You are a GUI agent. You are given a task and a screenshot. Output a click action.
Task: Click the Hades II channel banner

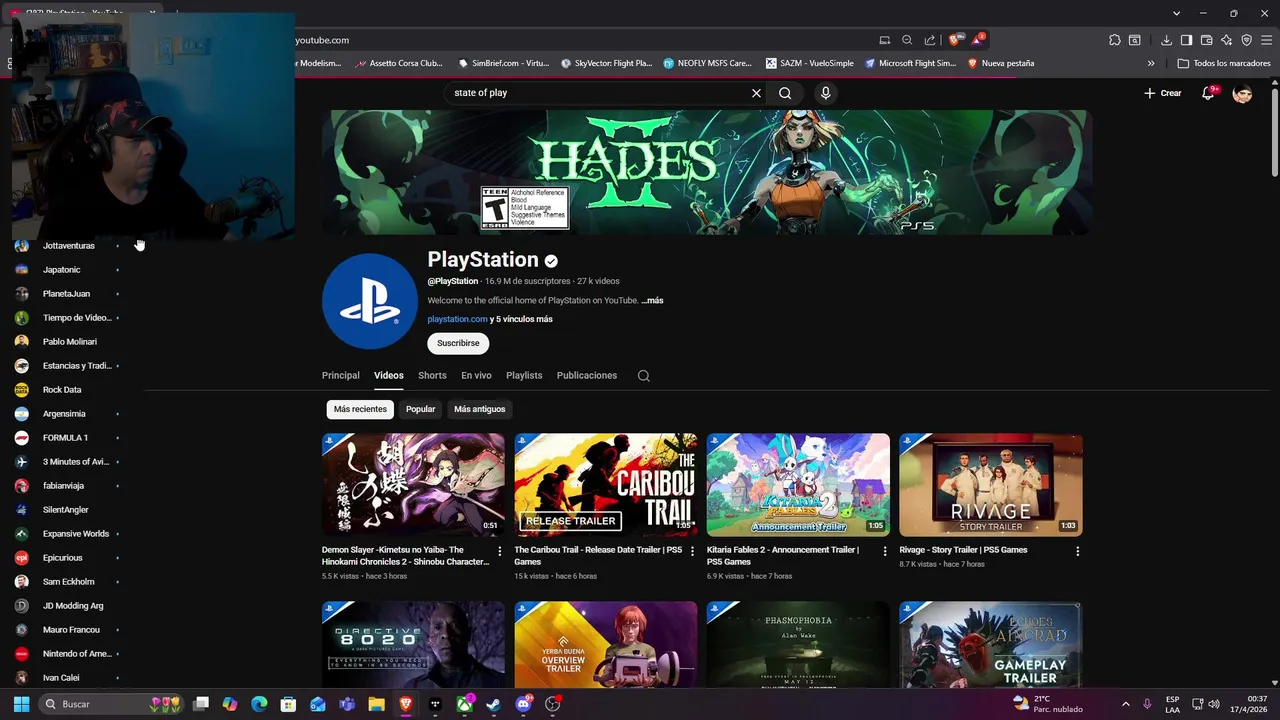(707, 172)
